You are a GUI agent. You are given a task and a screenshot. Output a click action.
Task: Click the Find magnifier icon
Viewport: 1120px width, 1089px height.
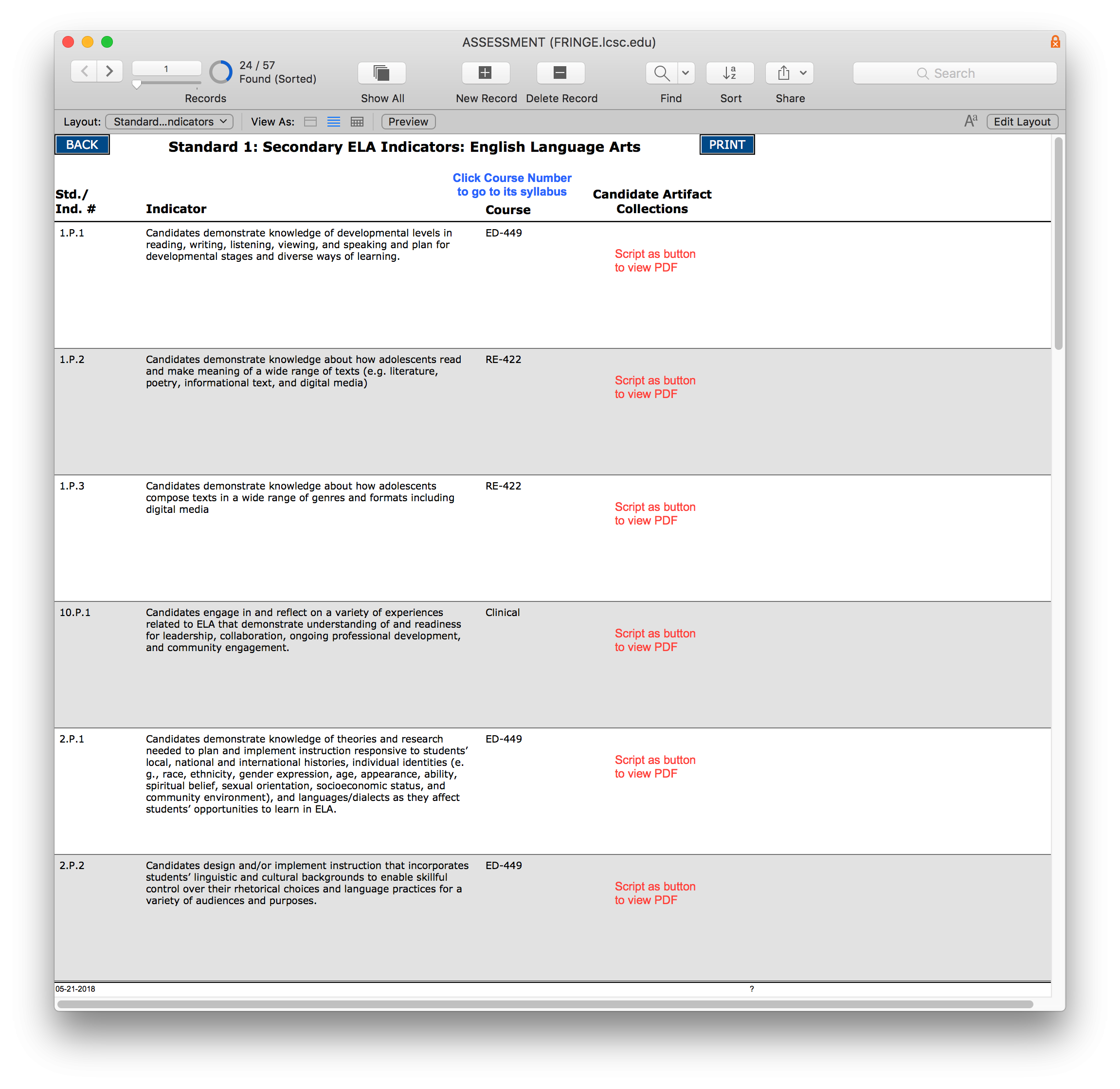coord(662,73)
